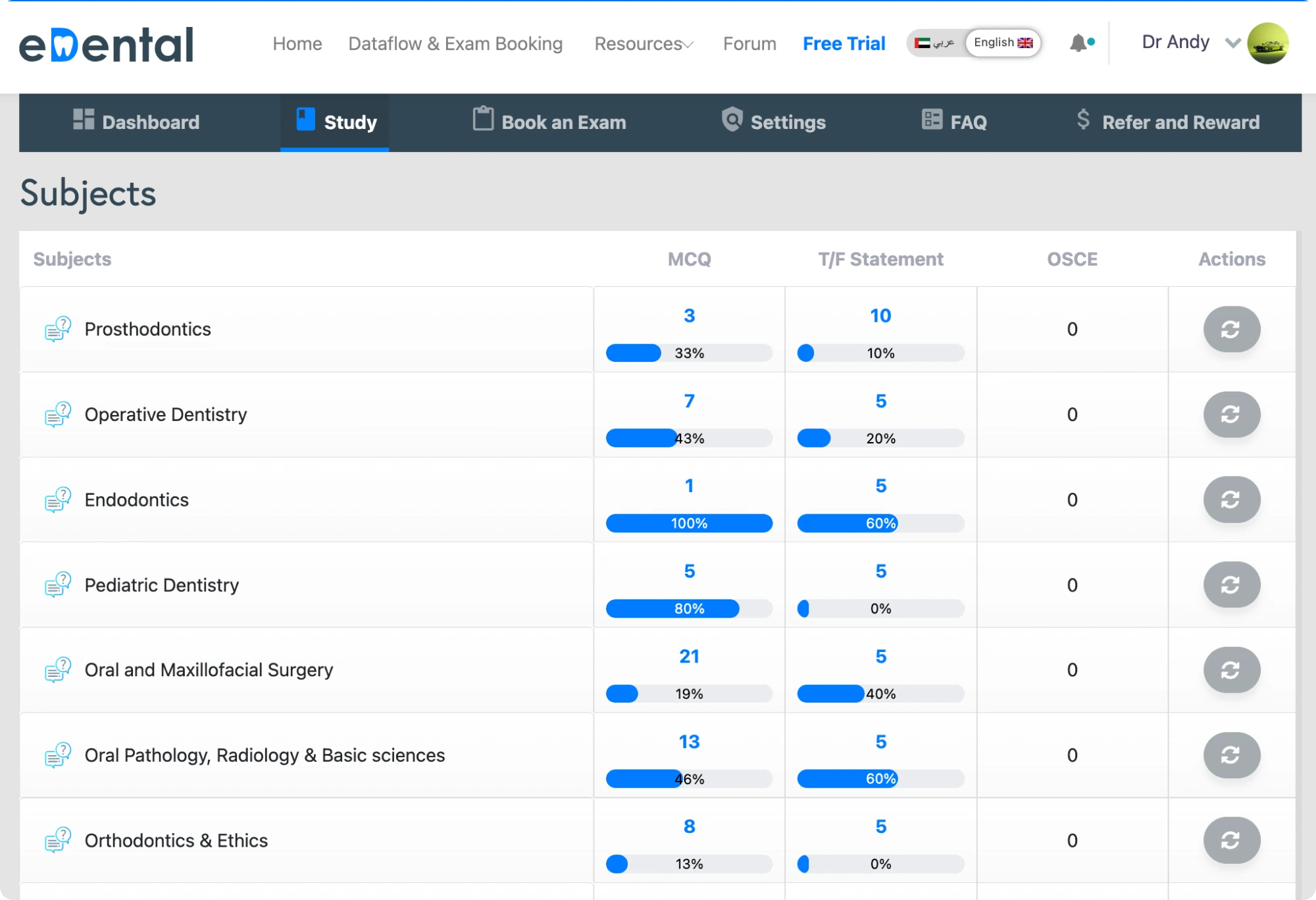Click Oral Surgery T/F 40% progress bar
This screenshot has height=900, width=1316.
point(880,693)
